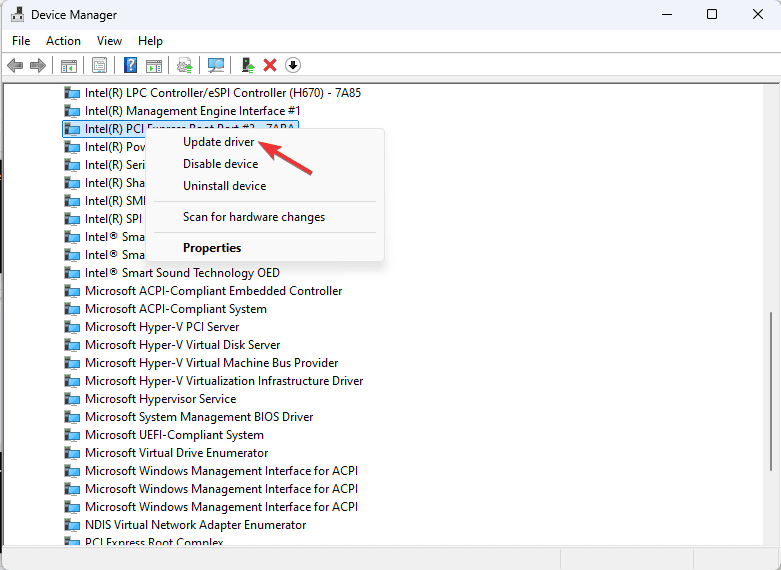
Task: Click icon next to Microsoft Hyper-V Virtual Disk Server
Action: coord(72,345)
